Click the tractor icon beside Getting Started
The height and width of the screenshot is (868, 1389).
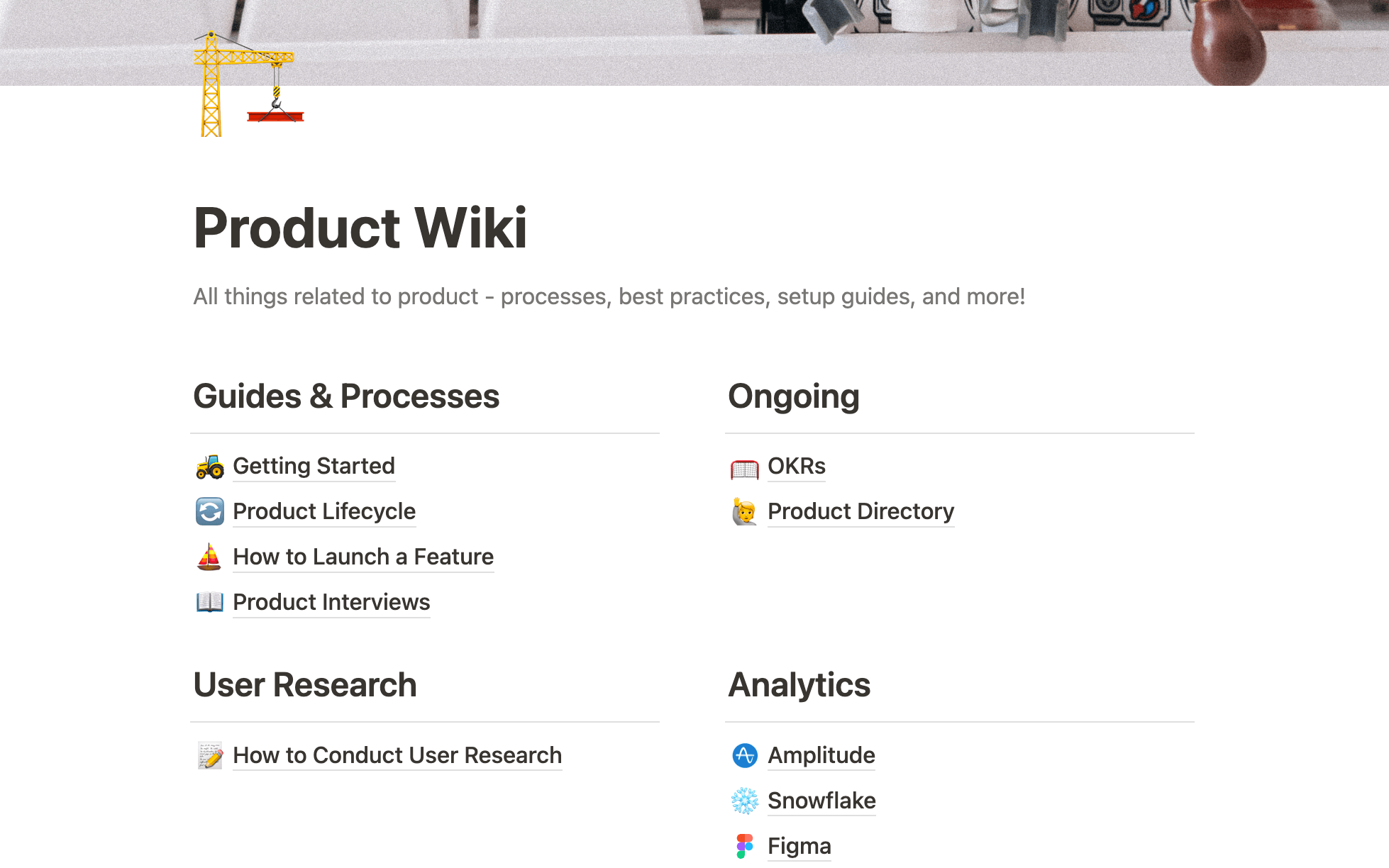point(209,467)
